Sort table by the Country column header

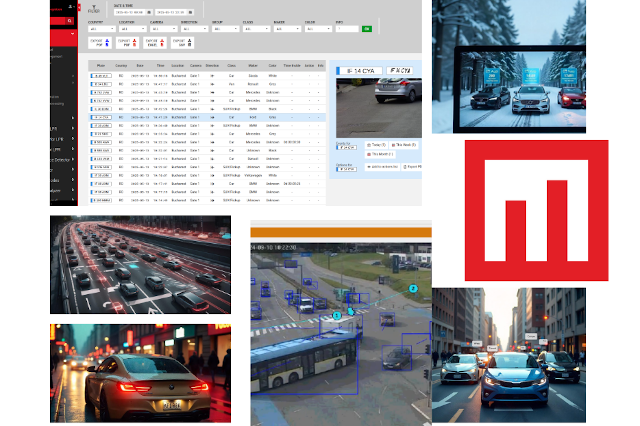click(x=121, y=66)
